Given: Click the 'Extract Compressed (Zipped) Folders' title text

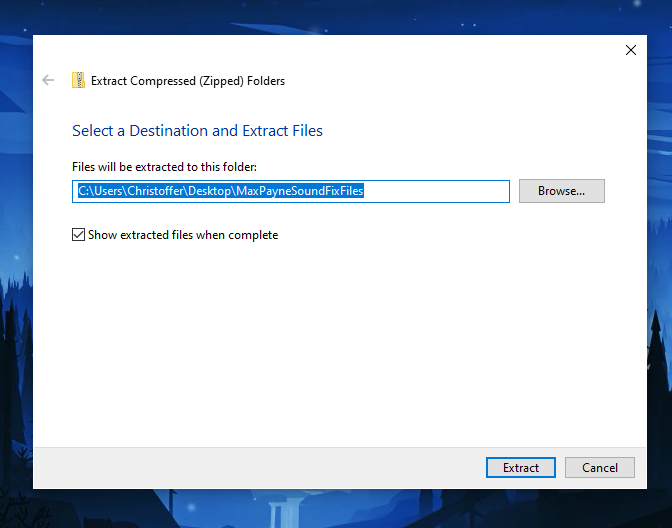Looking at the screenshot, I should click(x=187, y=81).
